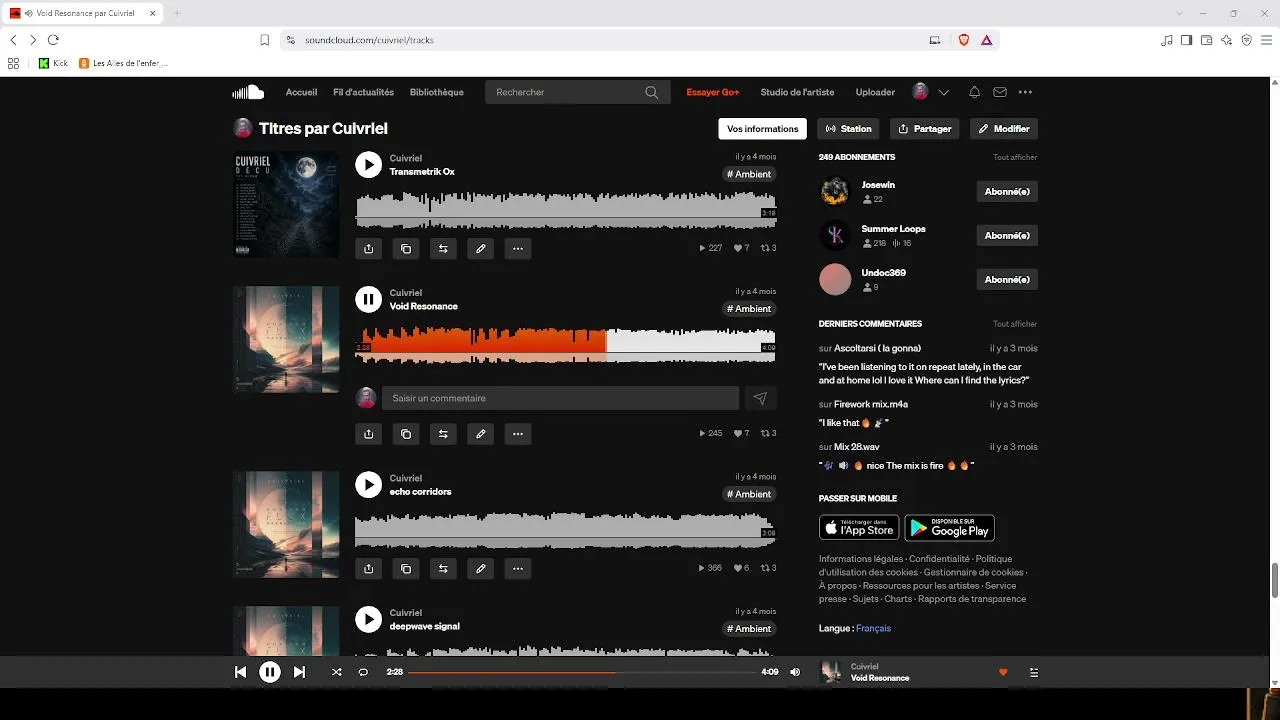1280x720 pixels.
Task: Play the deepwave signal track
Action: 369,620
